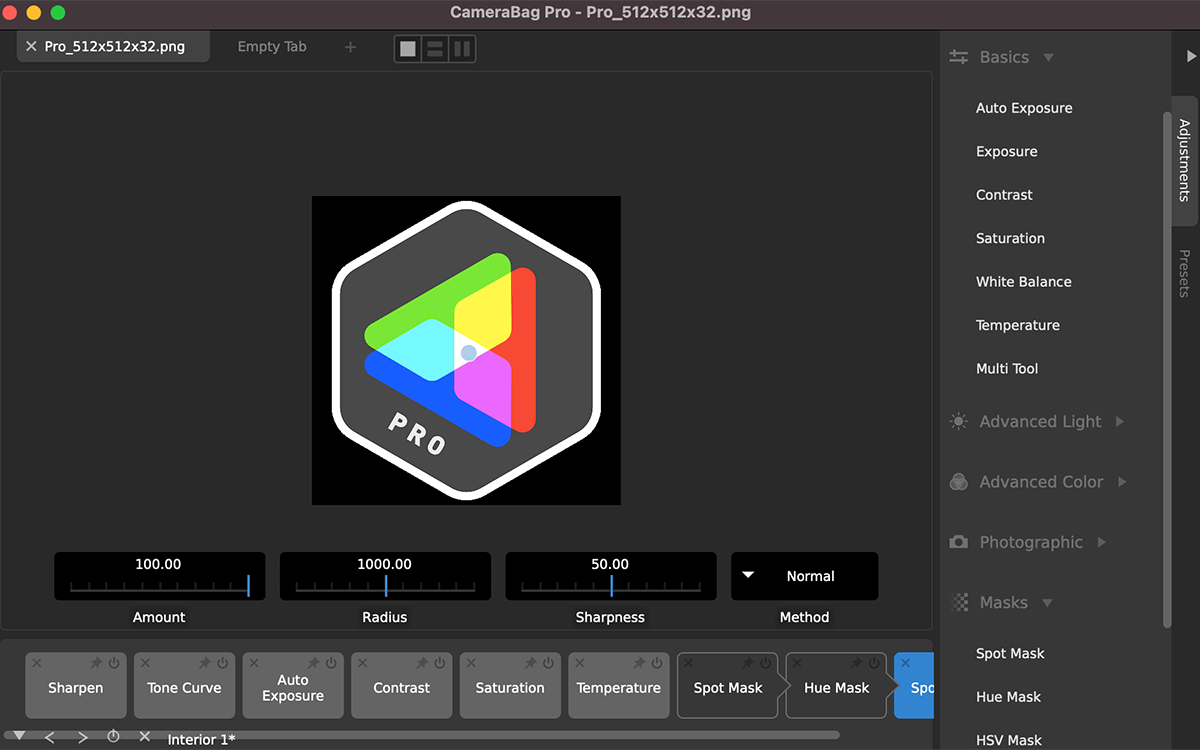Click the Interior 1* preset name
Viewport: 1200px width, 750px height.
201,739
